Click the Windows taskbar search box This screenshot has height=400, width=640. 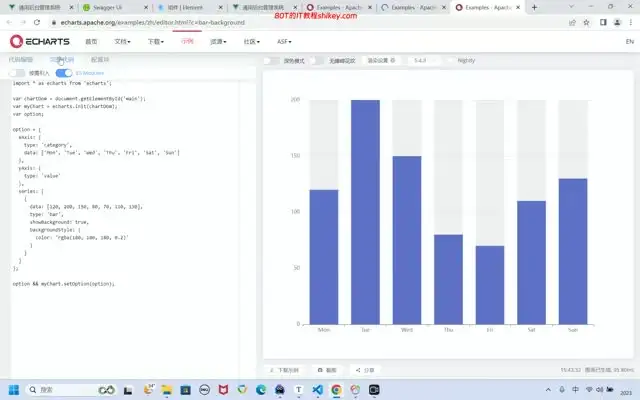point(70,389)
